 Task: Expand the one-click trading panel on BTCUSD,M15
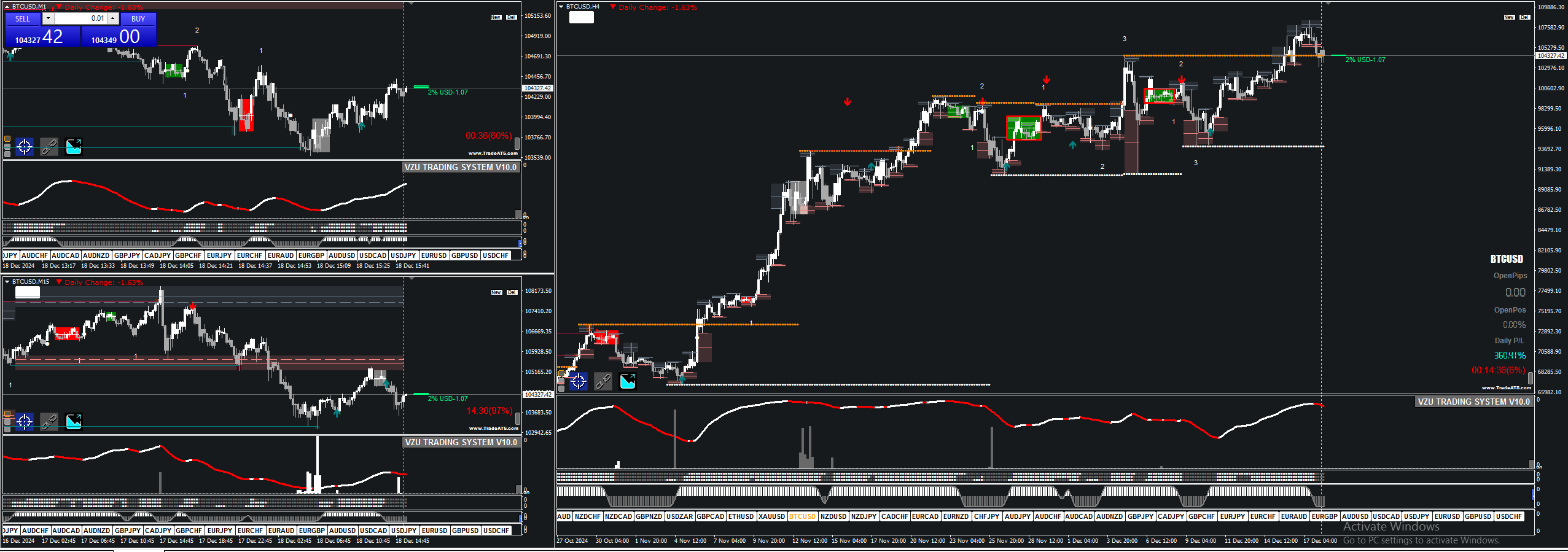point(7,281)
